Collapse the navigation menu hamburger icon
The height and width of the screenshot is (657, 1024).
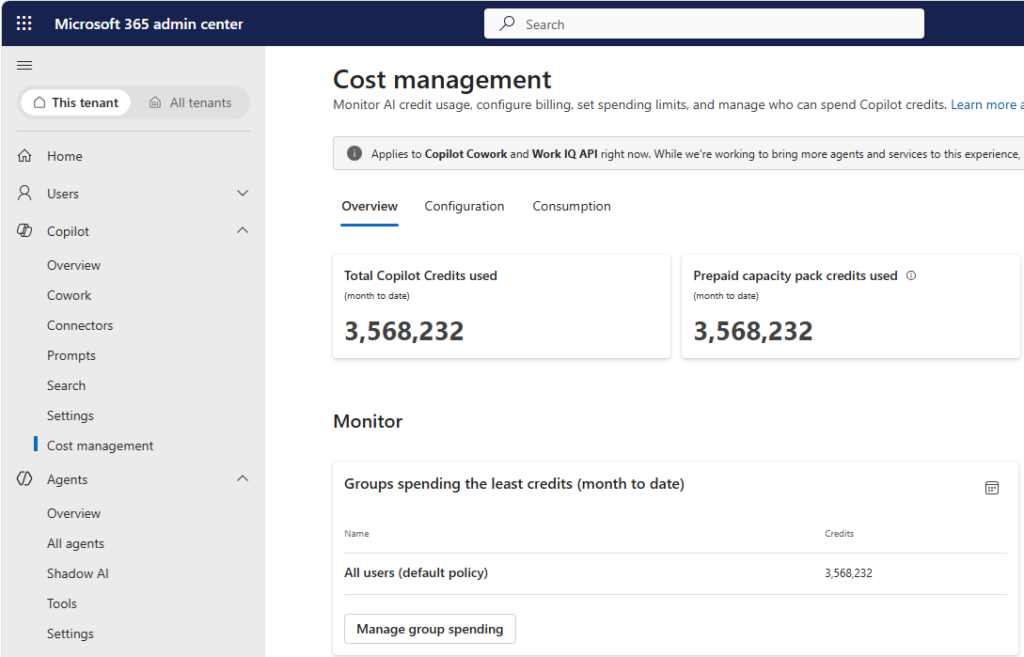[x=24, y=65]
